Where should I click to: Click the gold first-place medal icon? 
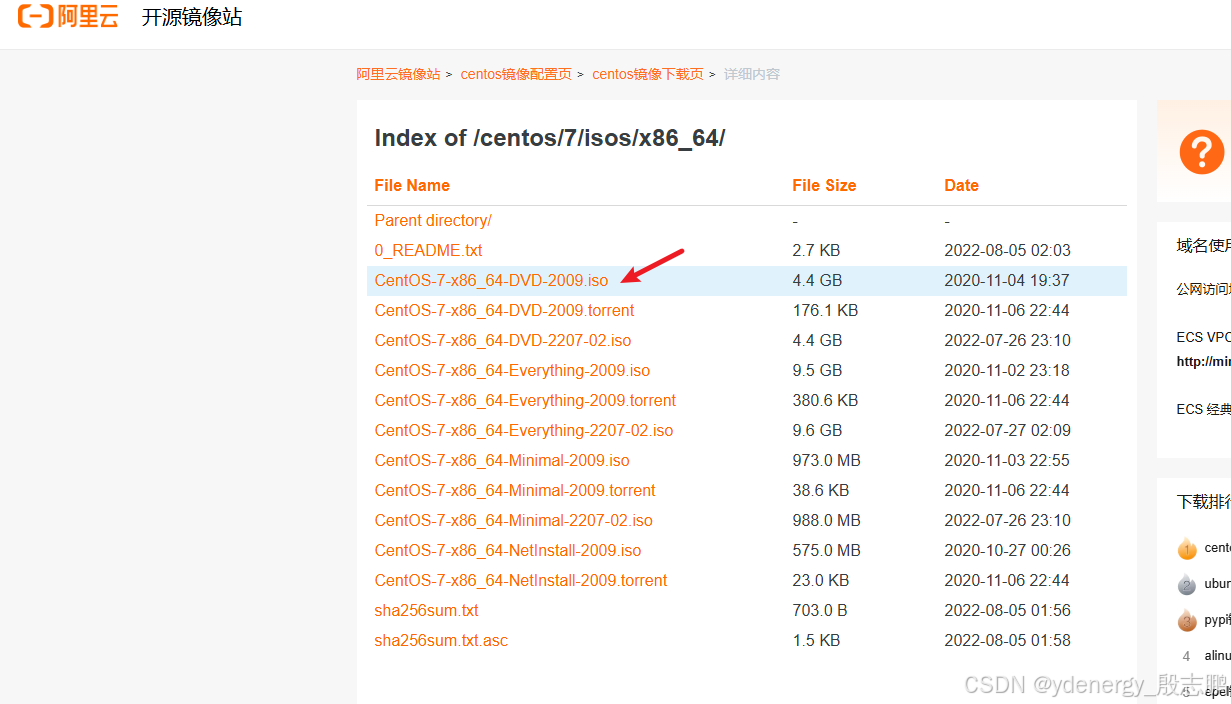pyautogui.click(x=1187, y=548)
